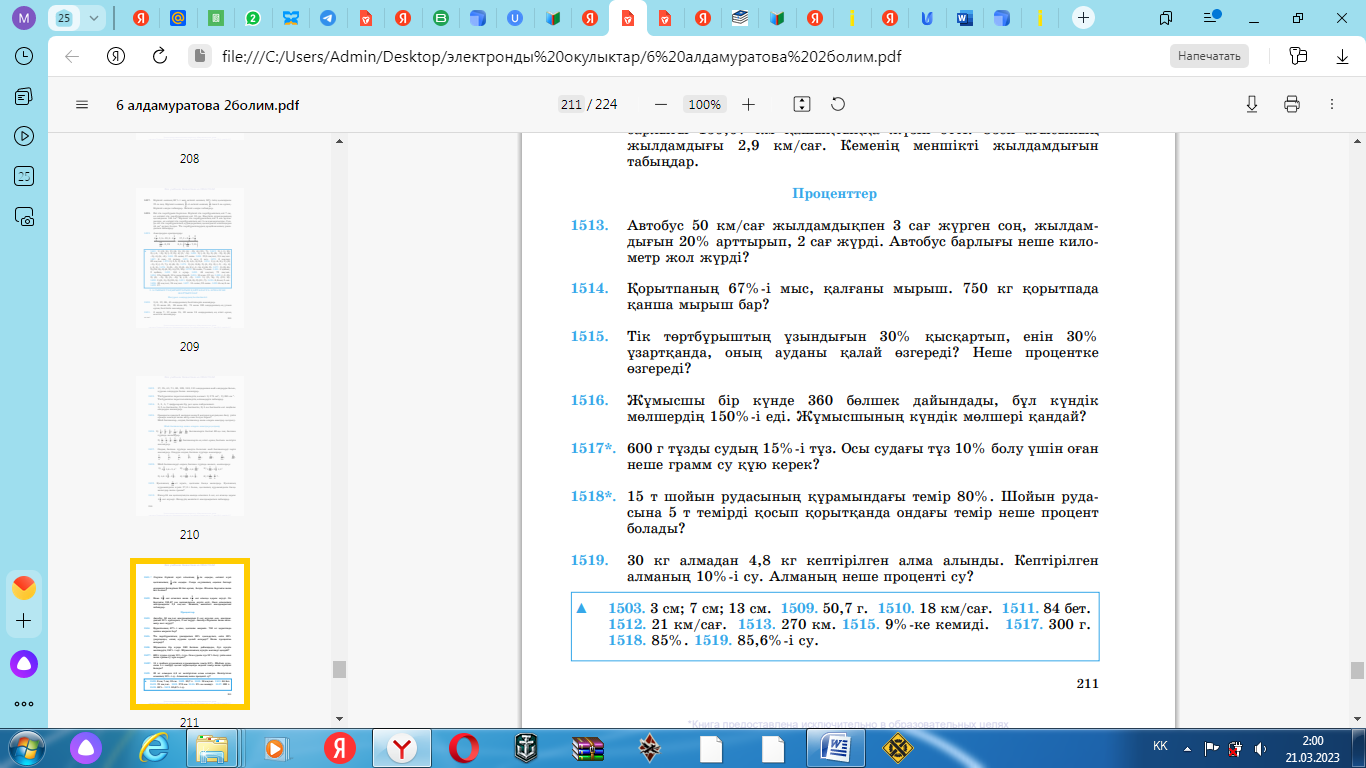Select the highlighted page 211 thumbnail

point(189,634)
